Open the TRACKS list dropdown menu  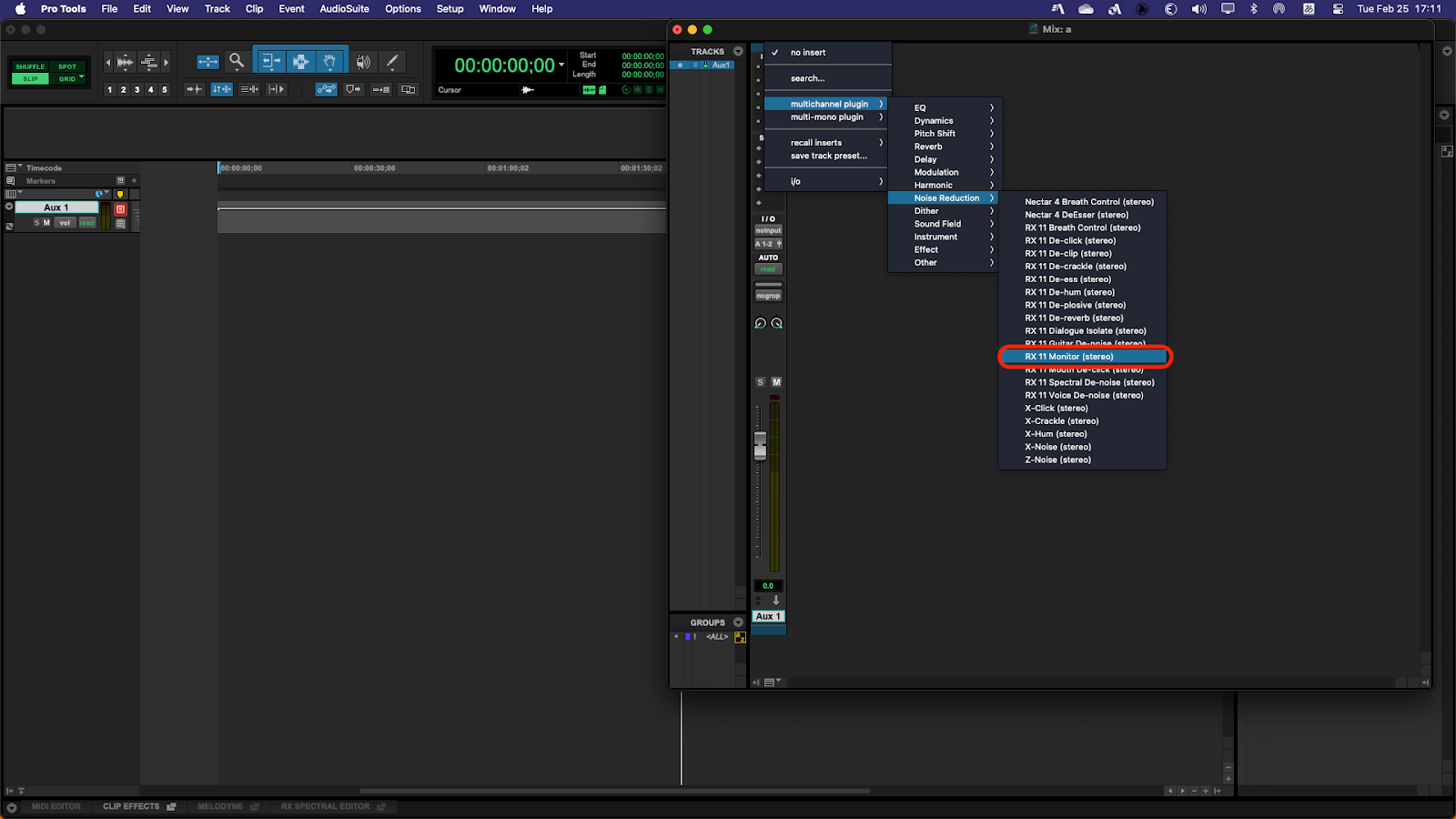tap(738, 52)
